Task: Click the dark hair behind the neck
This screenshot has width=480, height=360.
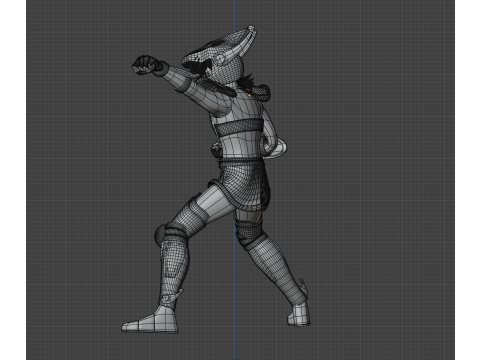Action: click(247, 81)
